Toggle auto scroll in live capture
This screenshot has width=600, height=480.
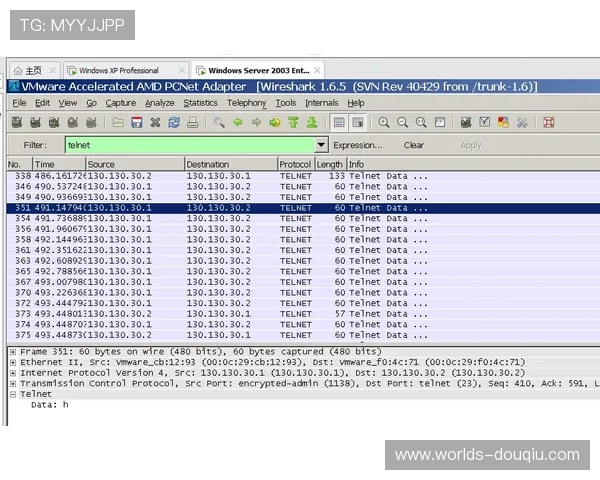point(357,122)
